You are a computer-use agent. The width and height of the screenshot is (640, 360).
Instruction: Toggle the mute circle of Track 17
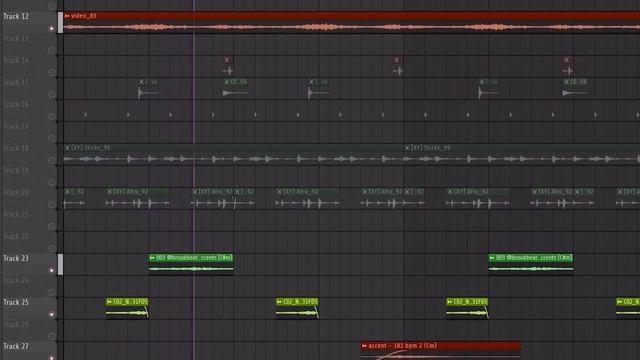pyautogui.click(x=51, y=138)
